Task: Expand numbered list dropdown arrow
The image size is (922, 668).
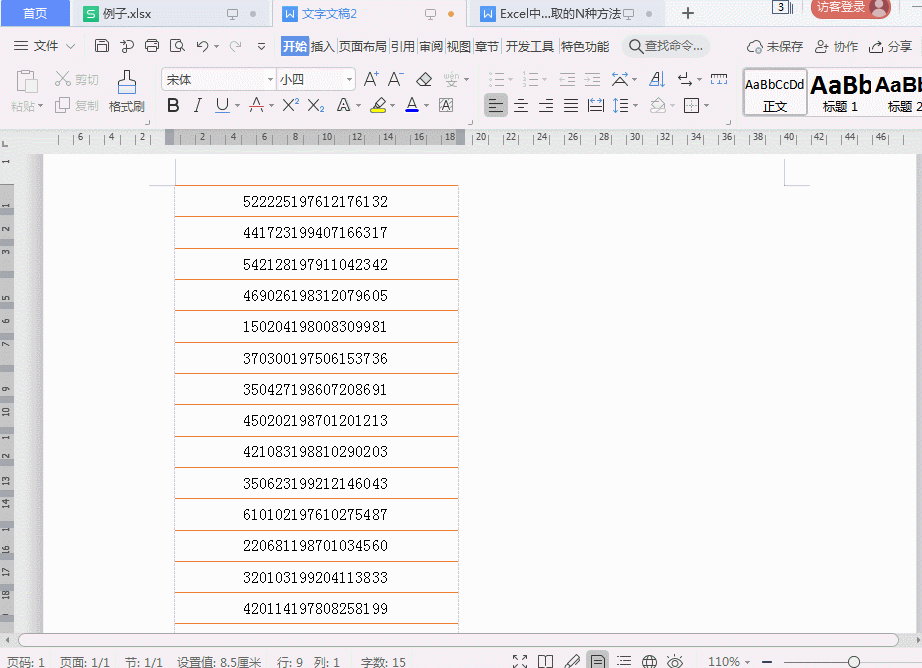Action: (544, 79)
